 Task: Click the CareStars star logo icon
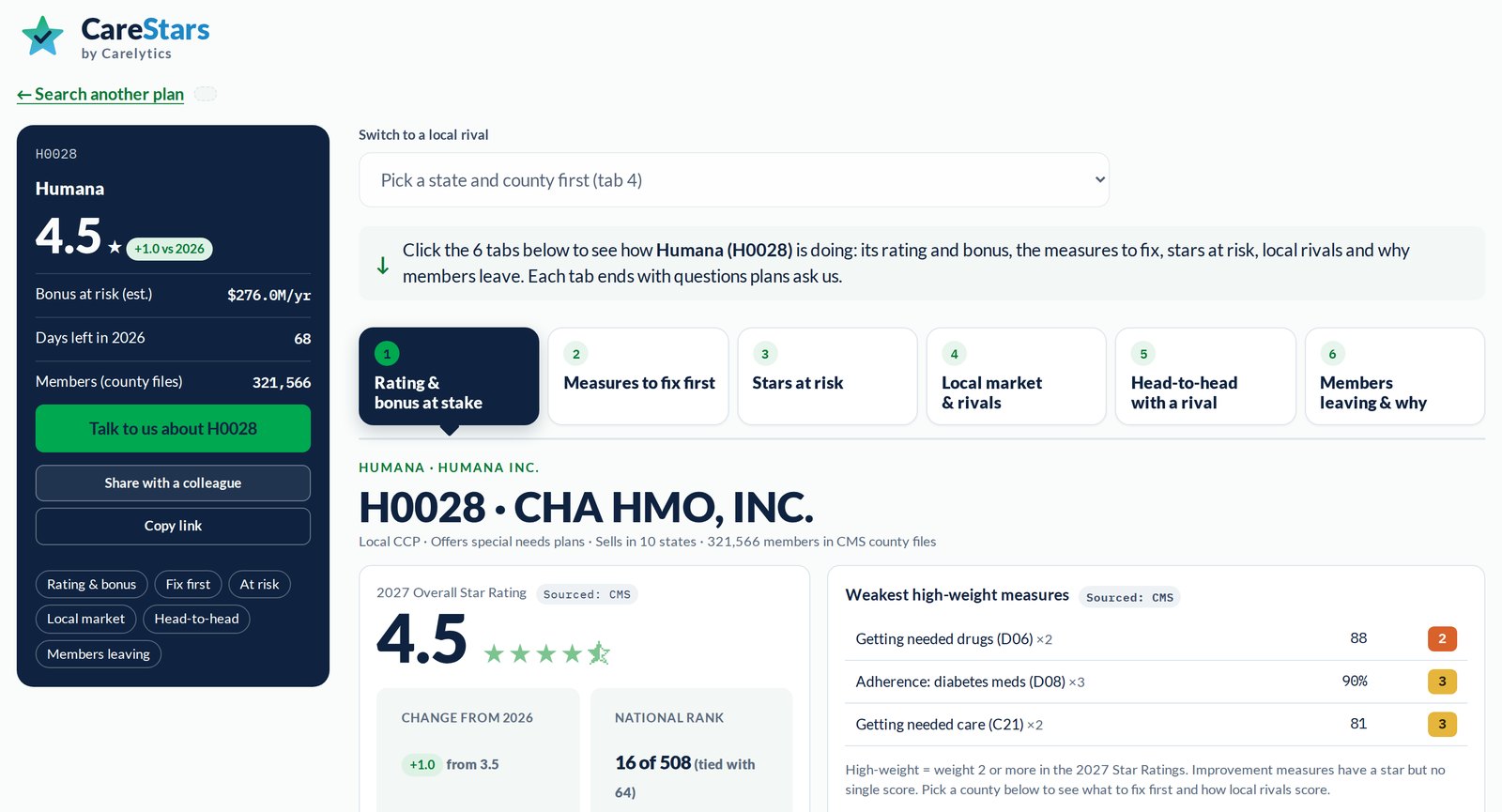click(x=42, y=37)
